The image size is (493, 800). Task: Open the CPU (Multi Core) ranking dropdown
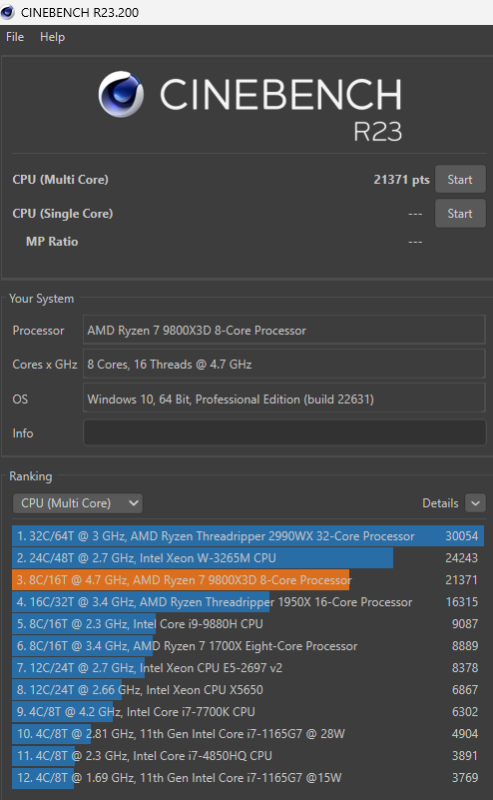[78, 503]
